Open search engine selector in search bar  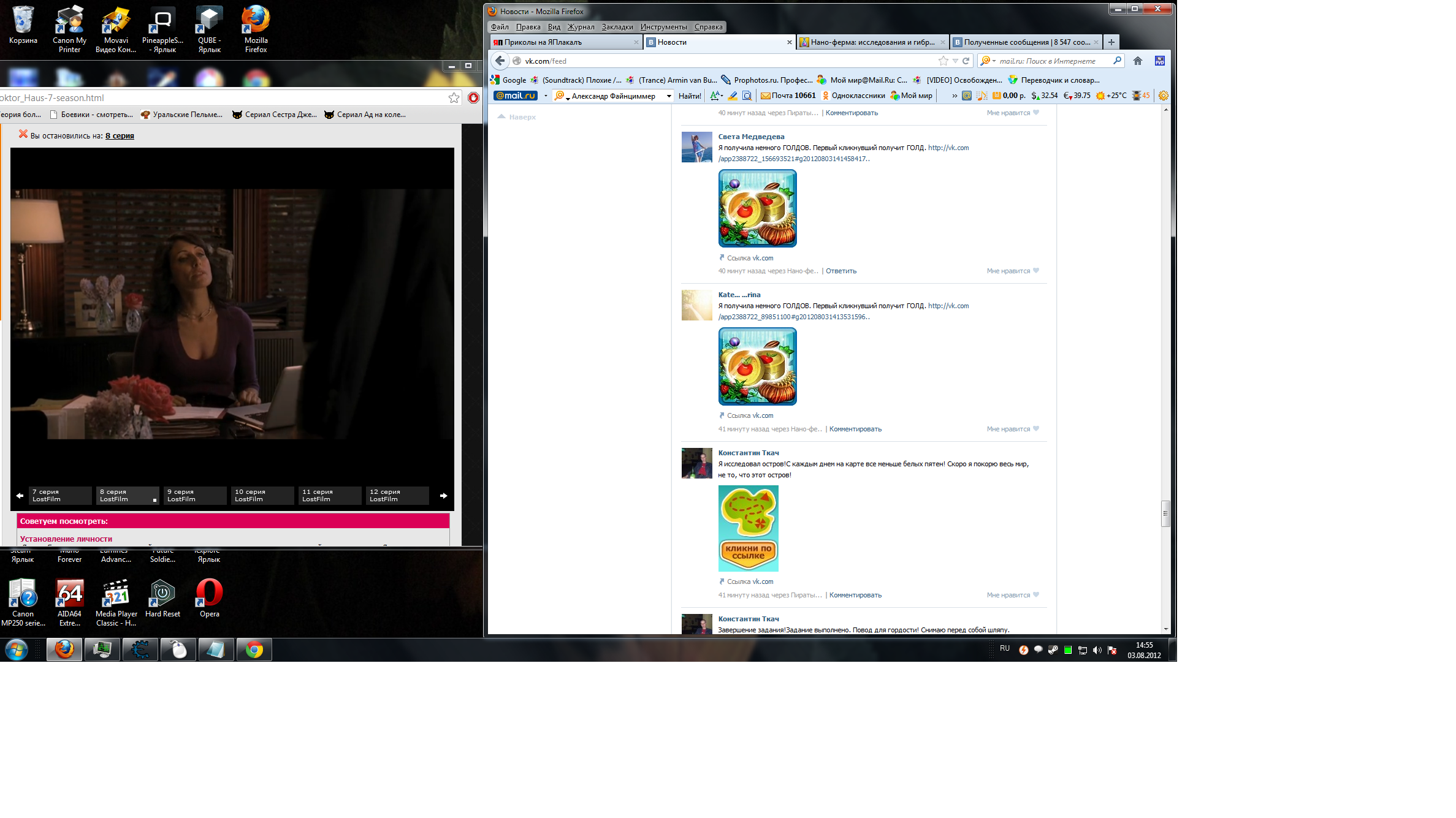click(988, 61)
